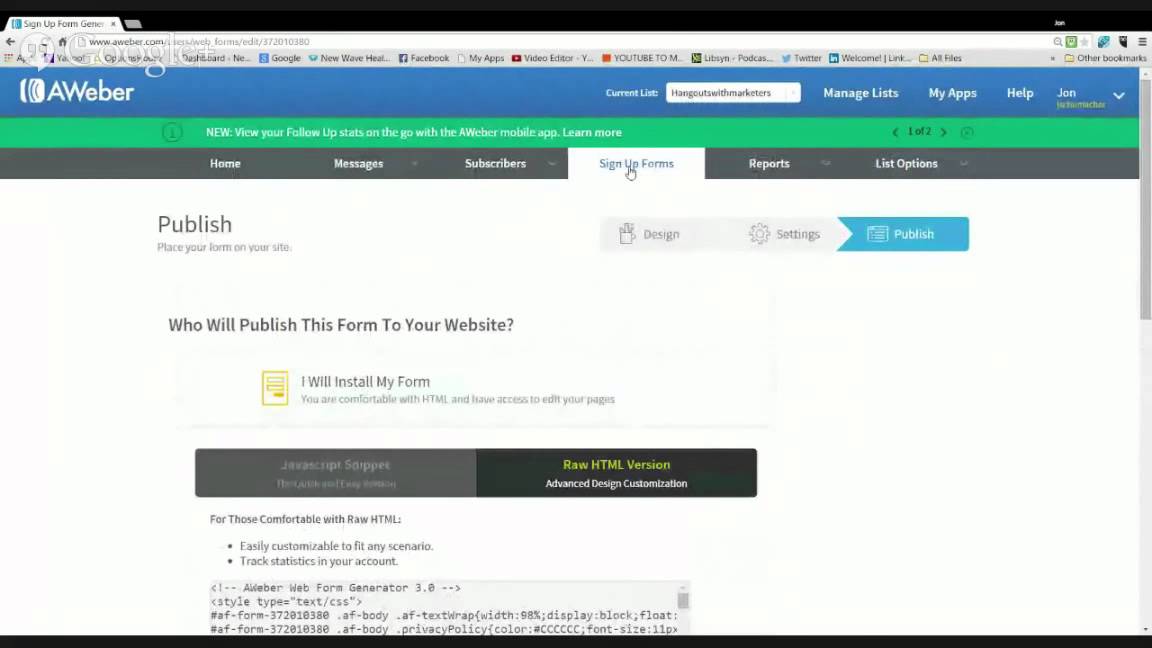Open the Chrome menu icon
The height and width of the screenshot is (648, 1152).
(1142, 42)
